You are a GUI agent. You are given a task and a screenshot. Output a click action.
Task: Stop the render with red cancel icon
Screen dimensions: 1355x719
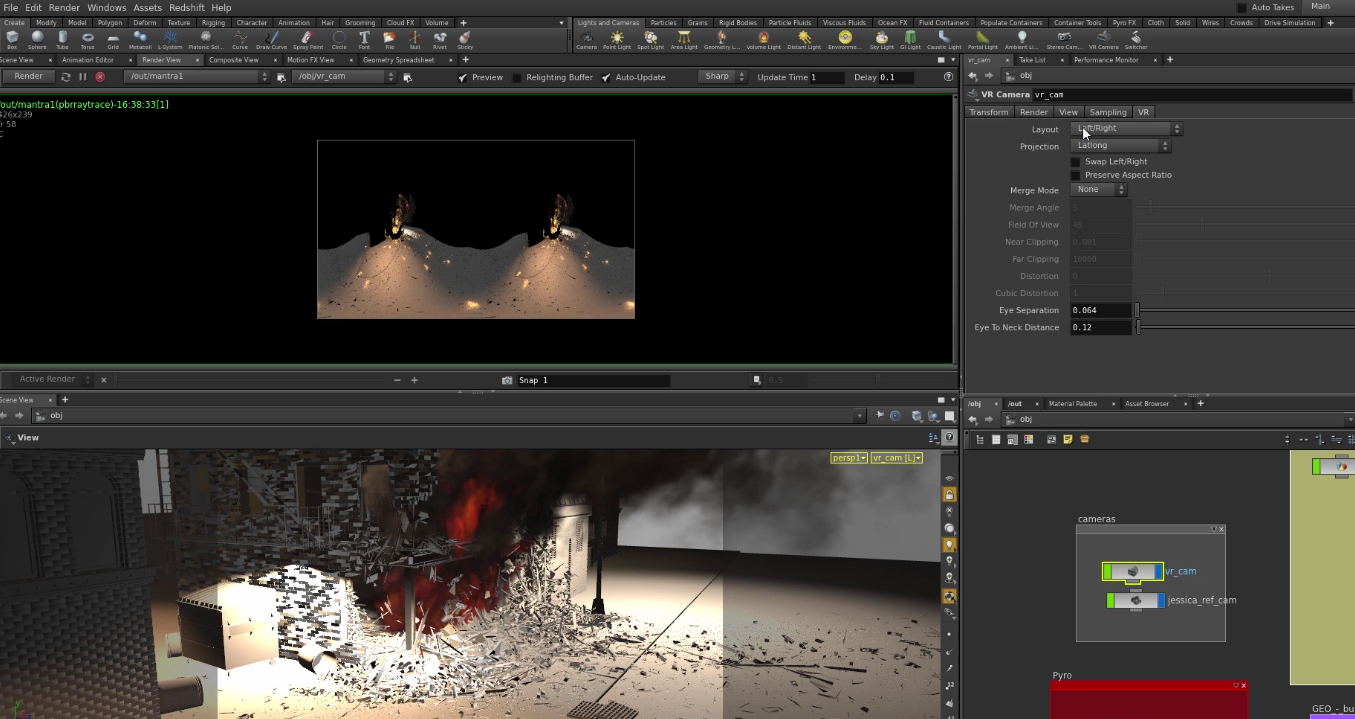click(x=100, y=77)
